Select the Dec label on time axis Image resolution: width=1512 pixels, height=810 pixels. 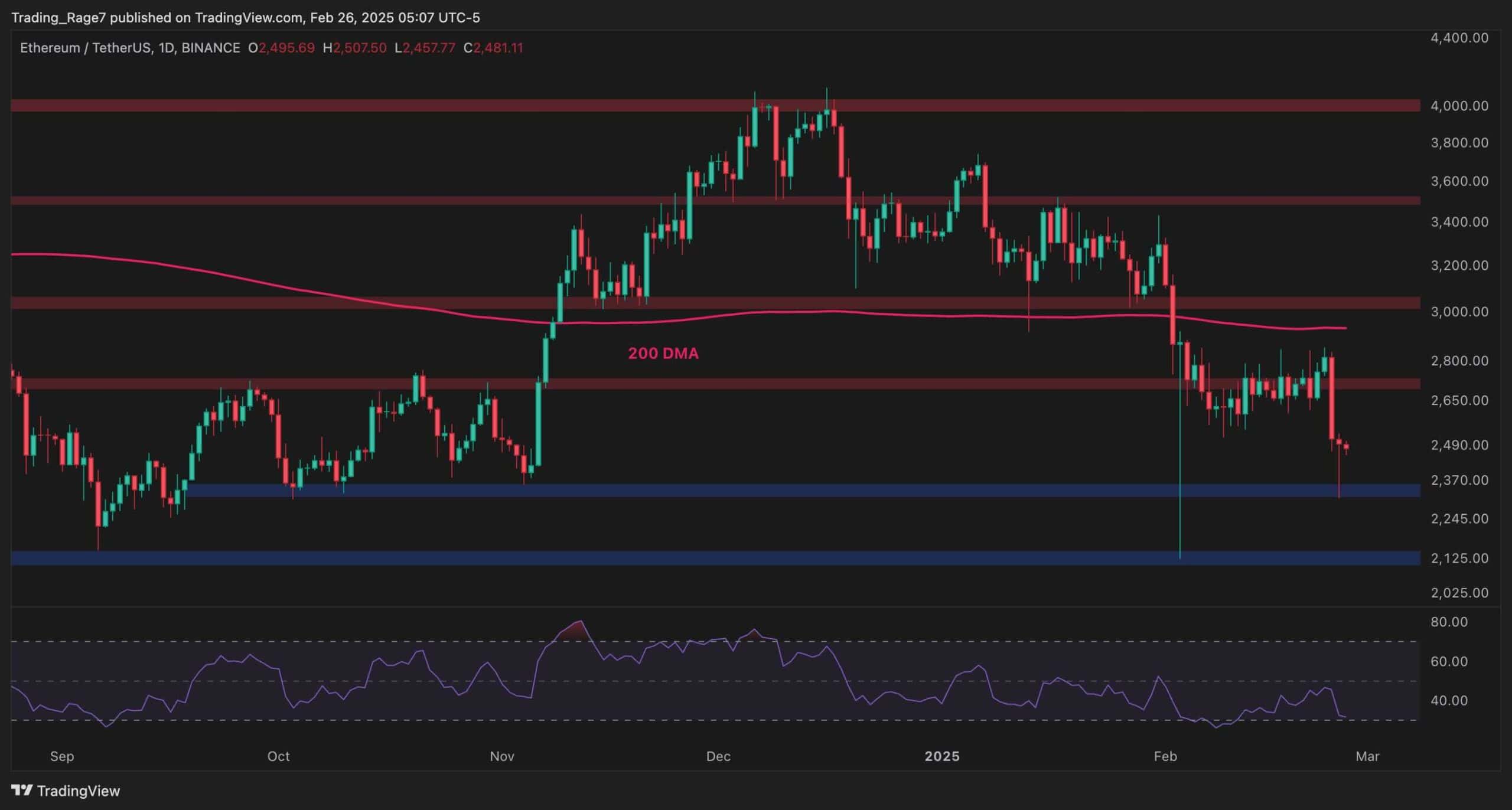718,756
